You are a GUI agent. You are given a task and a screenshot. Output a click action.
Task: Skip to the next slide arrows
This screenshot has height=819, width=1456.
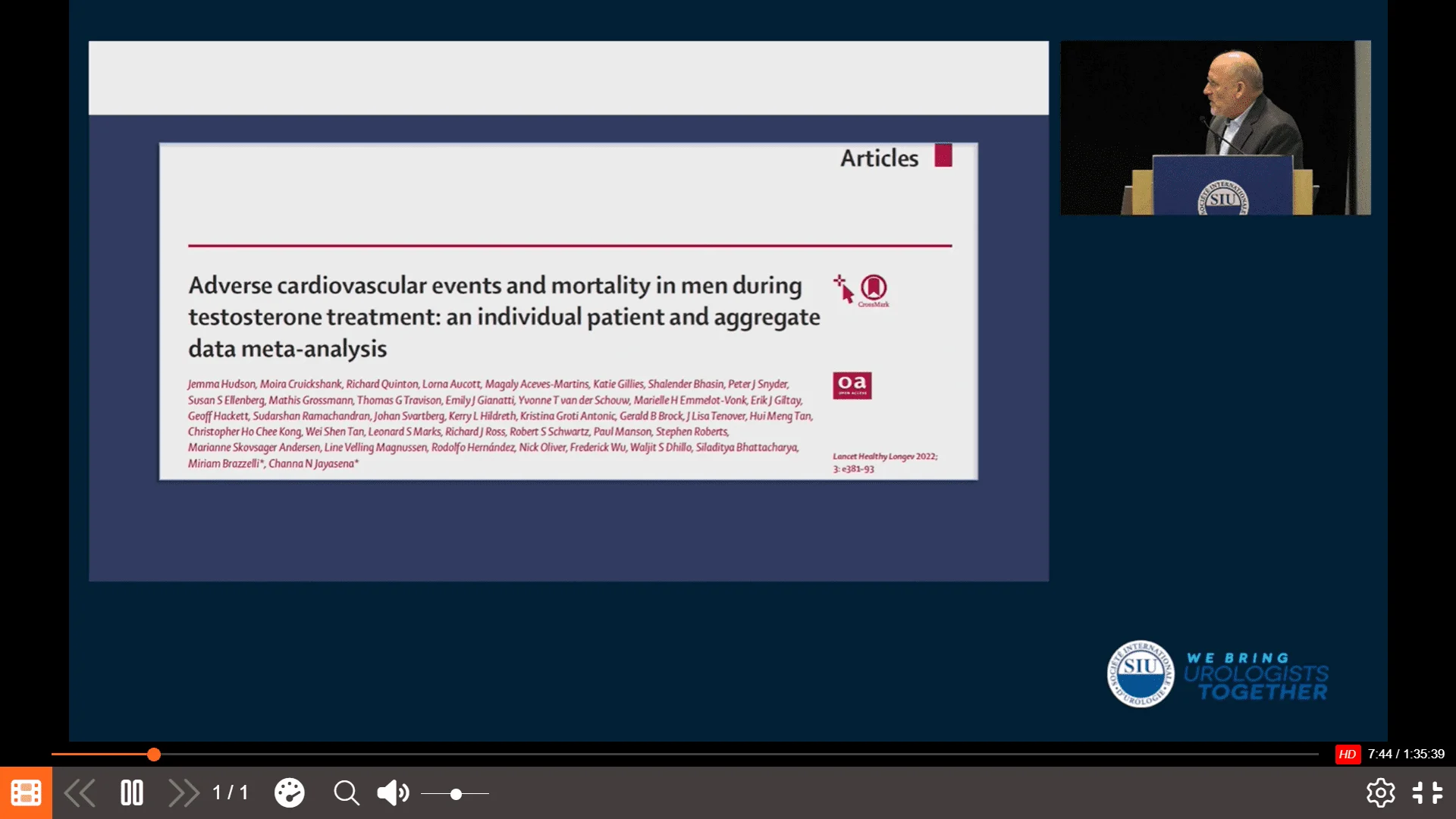click(184, 793)
